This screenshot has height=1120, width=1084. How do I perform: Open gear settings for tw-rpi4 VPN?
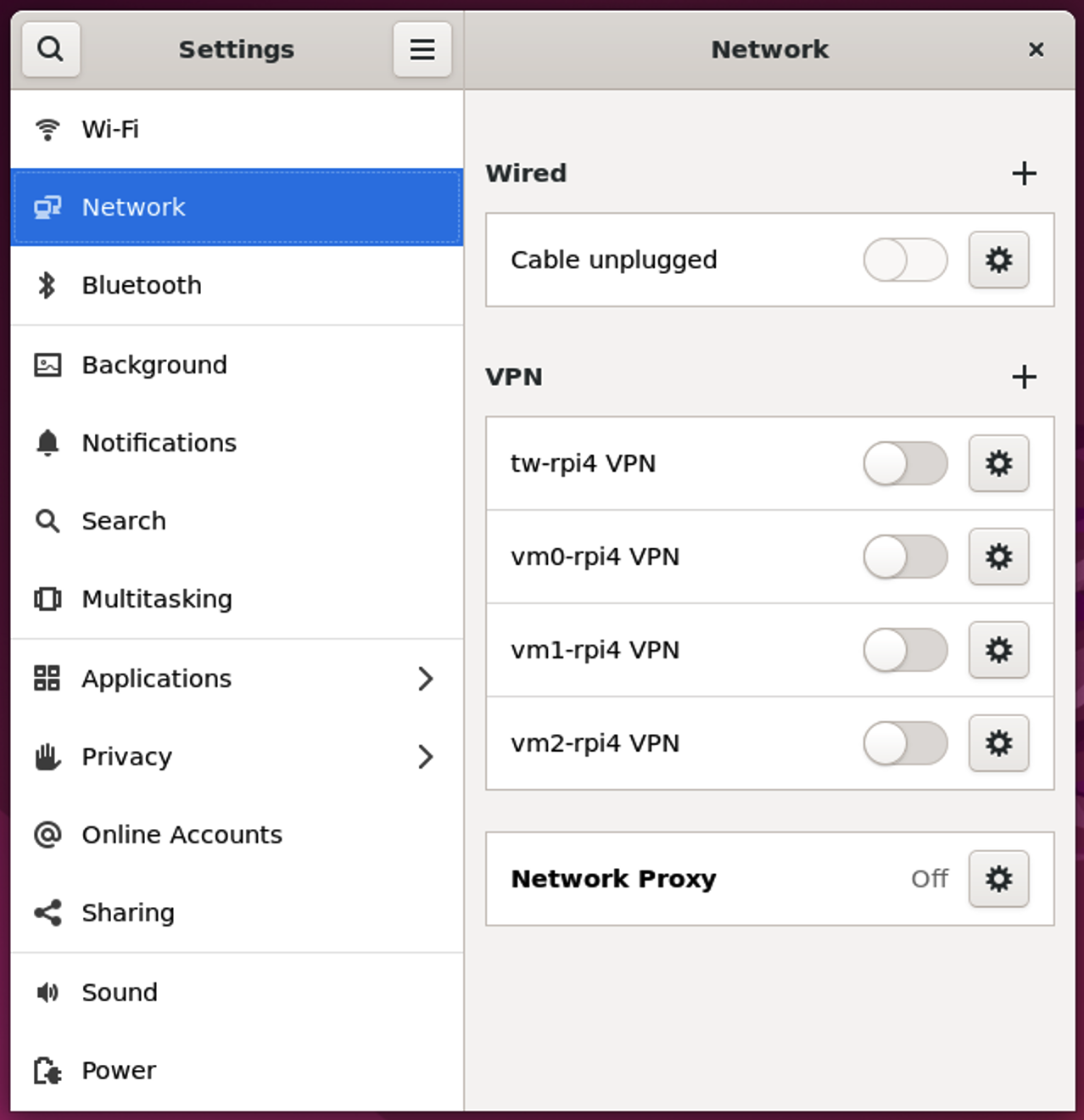[998, 463]
